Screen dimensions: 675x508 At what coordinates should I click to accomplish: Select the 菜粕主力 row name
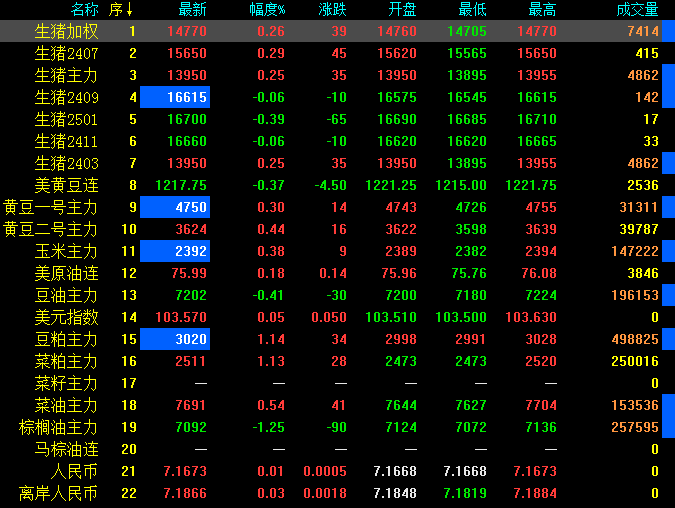[x=66, y=361]
